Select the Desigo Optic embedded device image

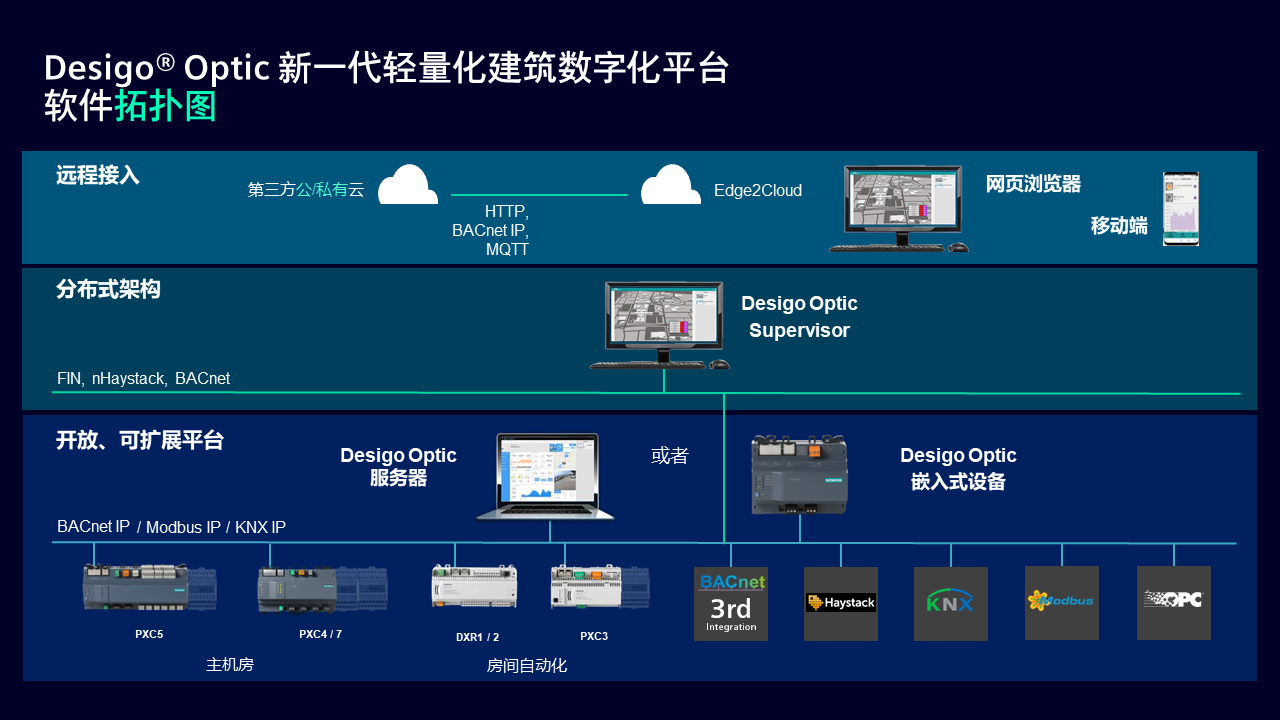[x=800, y=475]
